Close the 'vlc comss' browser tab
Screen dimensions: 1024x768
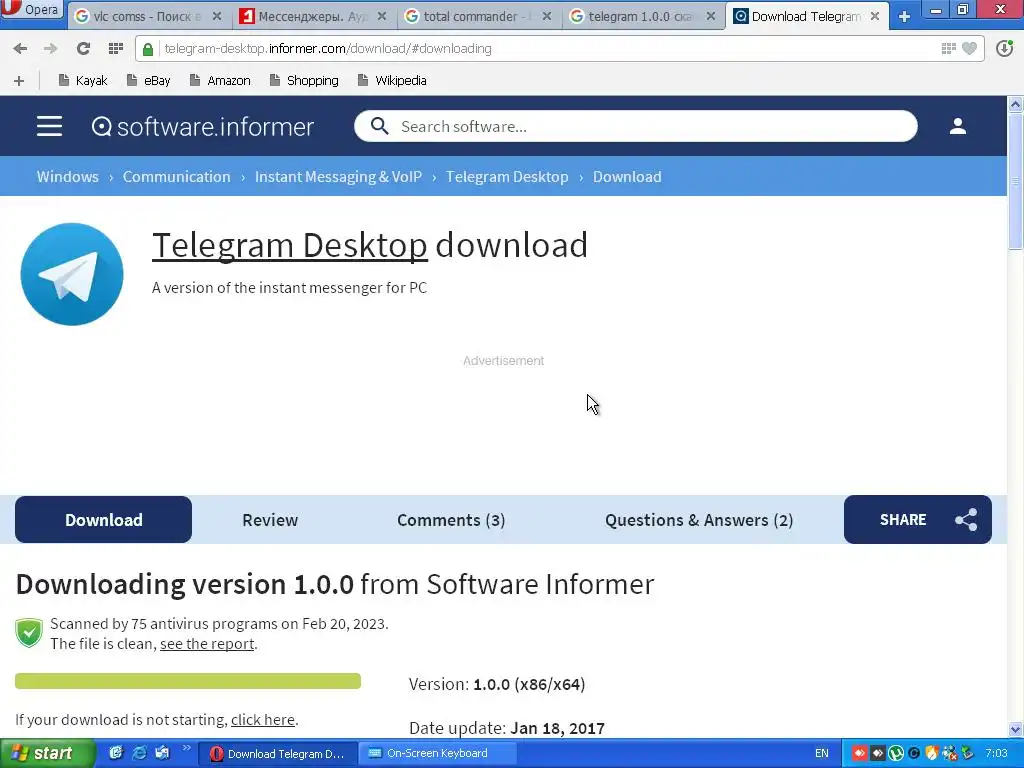point(217,16)
